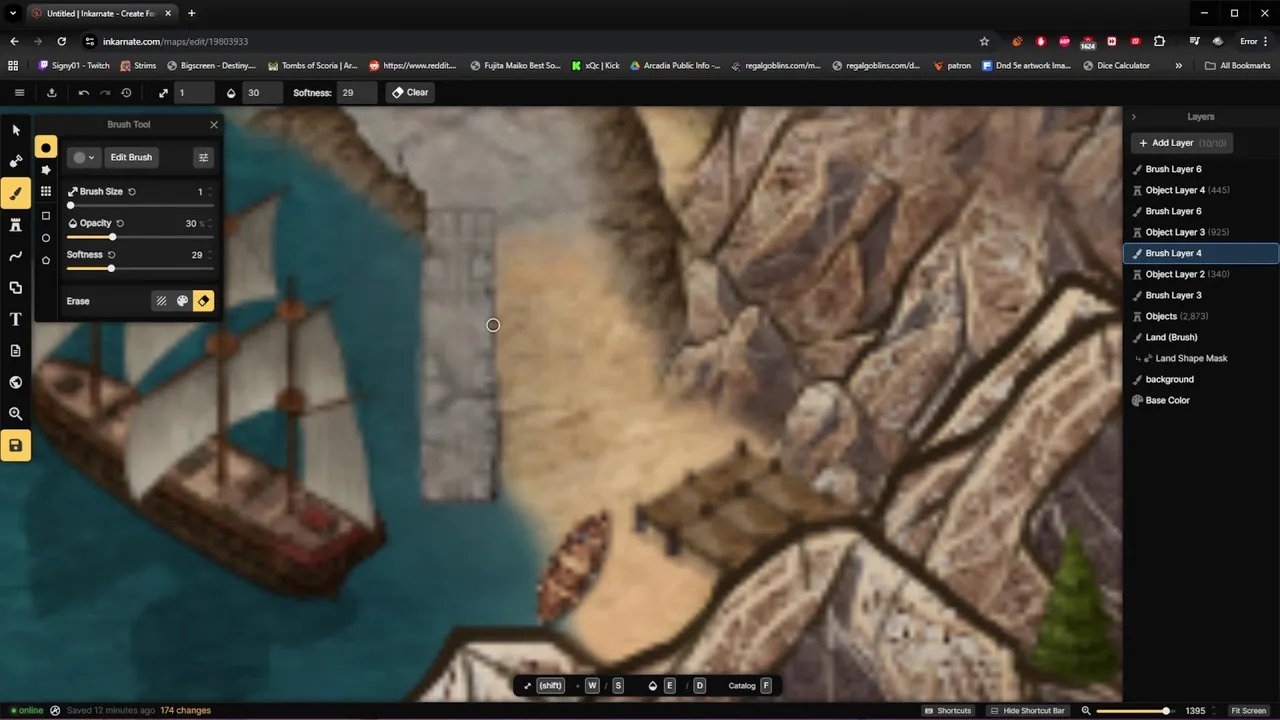Select Object Layer 4 (445) layer
Screen dimensions: 1280x720
click(x=1201, y=190)
